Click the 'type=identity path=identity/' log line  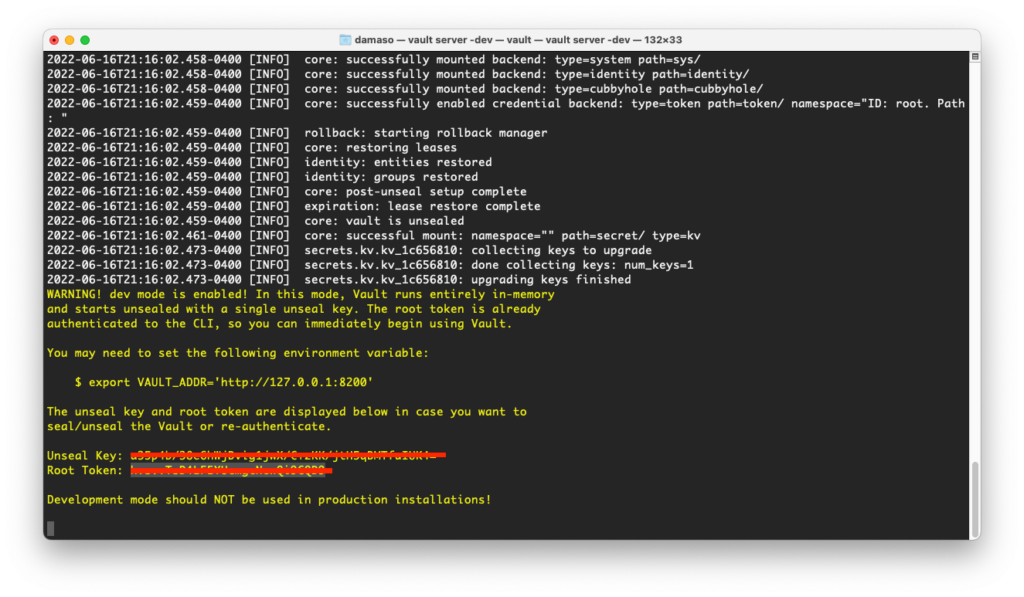click(x=398, y=74)
